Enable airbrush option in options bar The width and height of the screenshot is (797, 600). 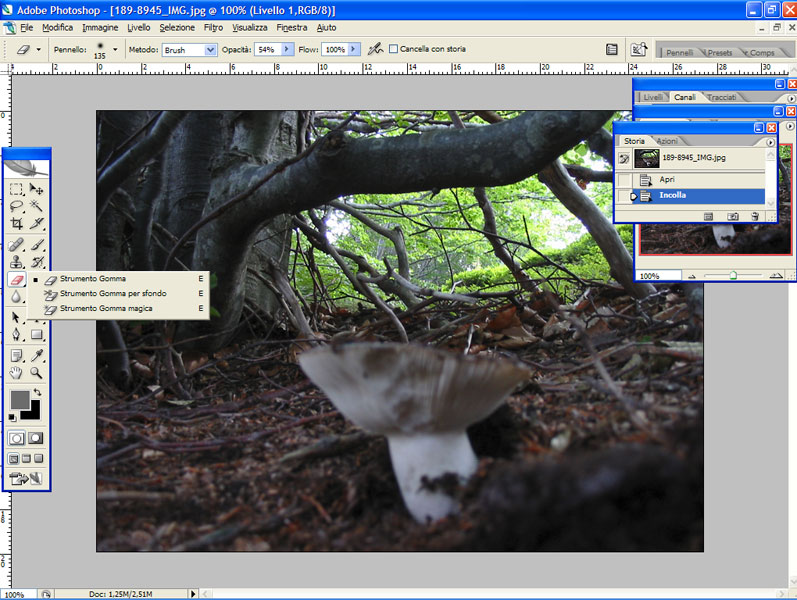(375, 49)
